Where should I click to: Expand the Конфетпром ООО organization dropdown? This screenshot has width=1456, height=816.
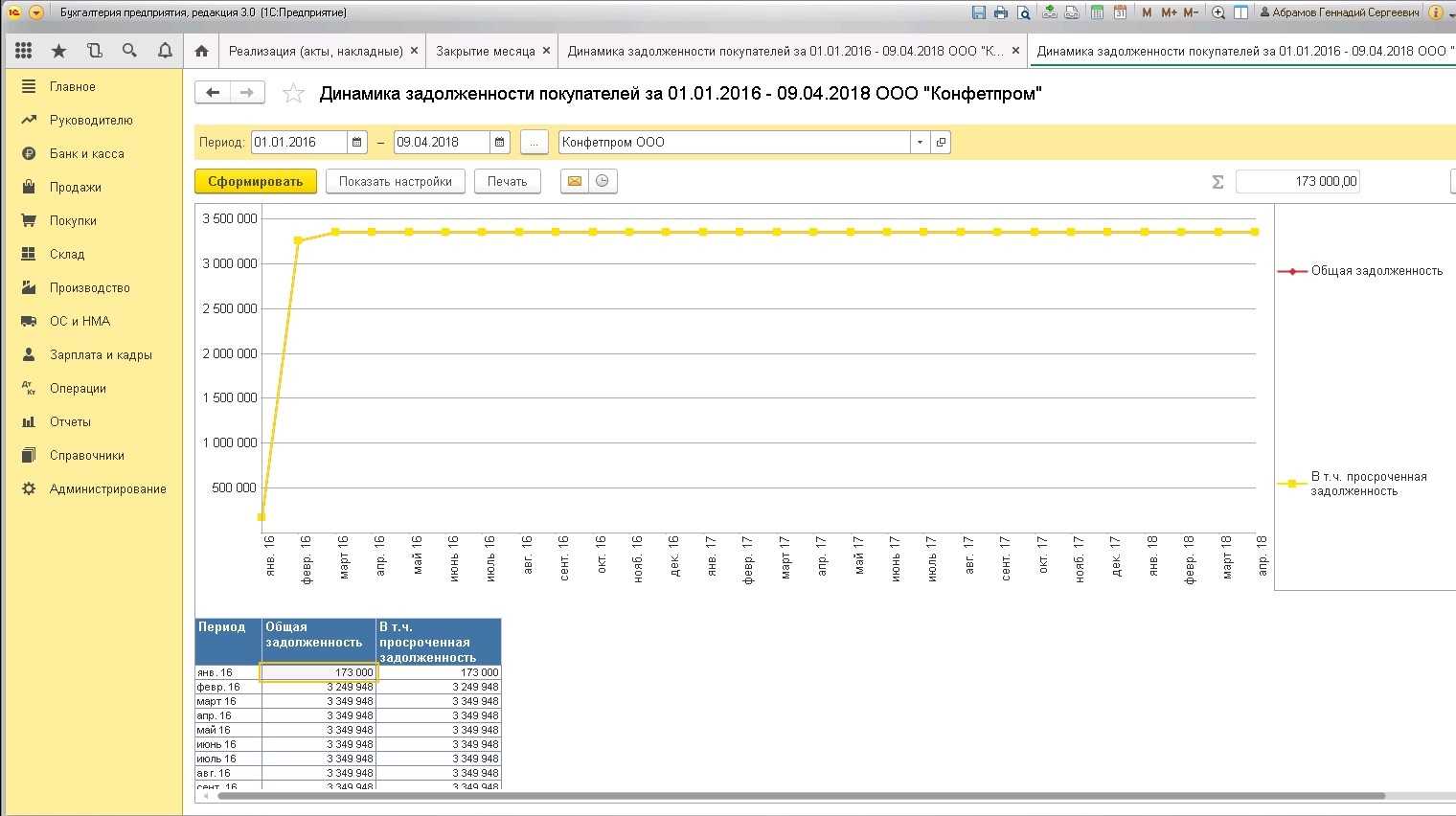[x=920, y=142]
